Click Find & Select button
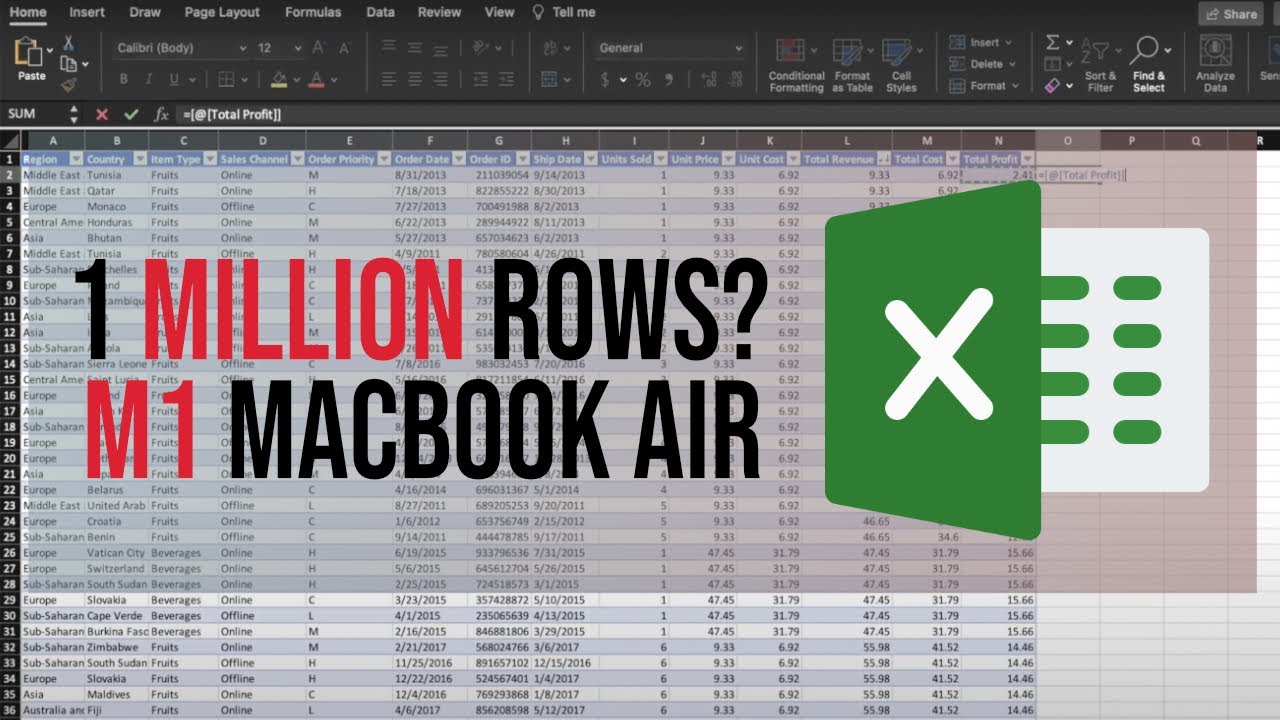This screenshot has height=720, width=1280. pyautogui.click(x=1149, y=66)
